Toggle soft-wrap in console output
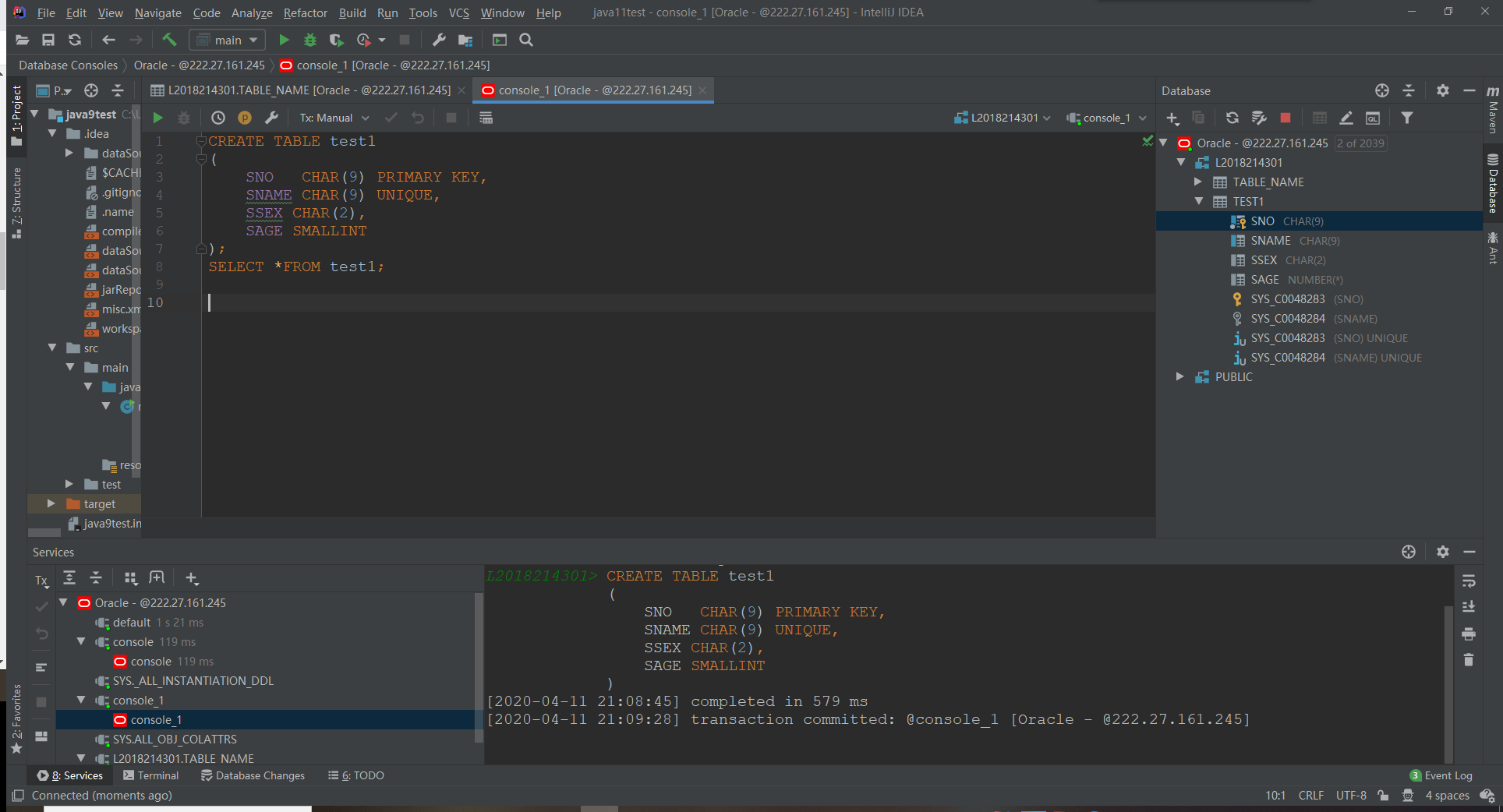Image resolution: width=1503 pixels, height=812 pixels. click(x=1469, y=581)
